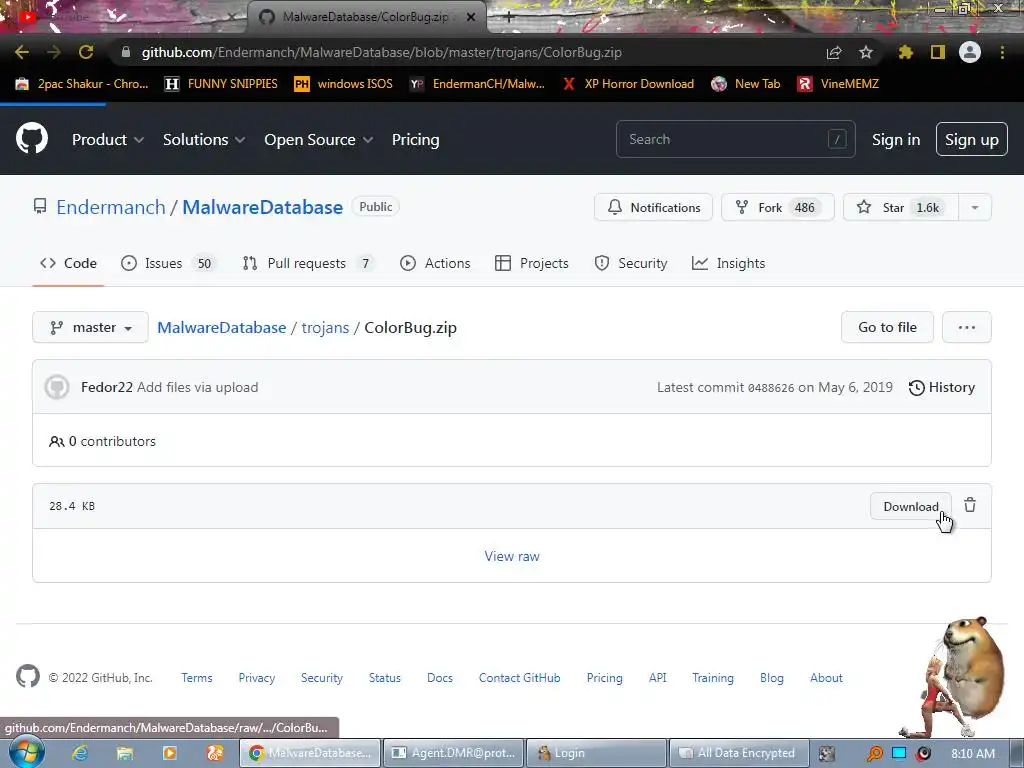Open the MalwareDatabase repository title link

tap(263, 207)
